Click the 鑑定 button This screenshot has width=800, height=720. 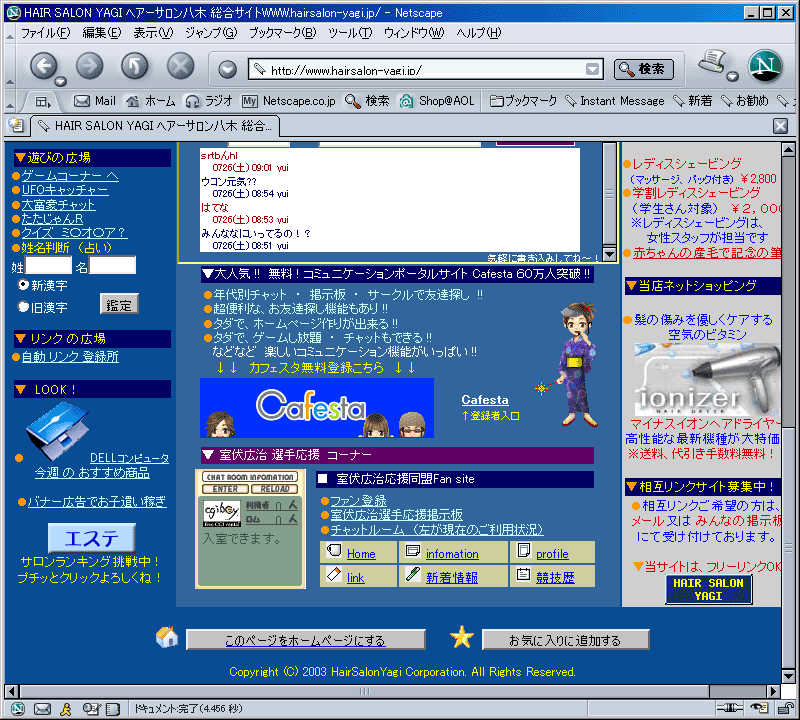pos(119,305)
